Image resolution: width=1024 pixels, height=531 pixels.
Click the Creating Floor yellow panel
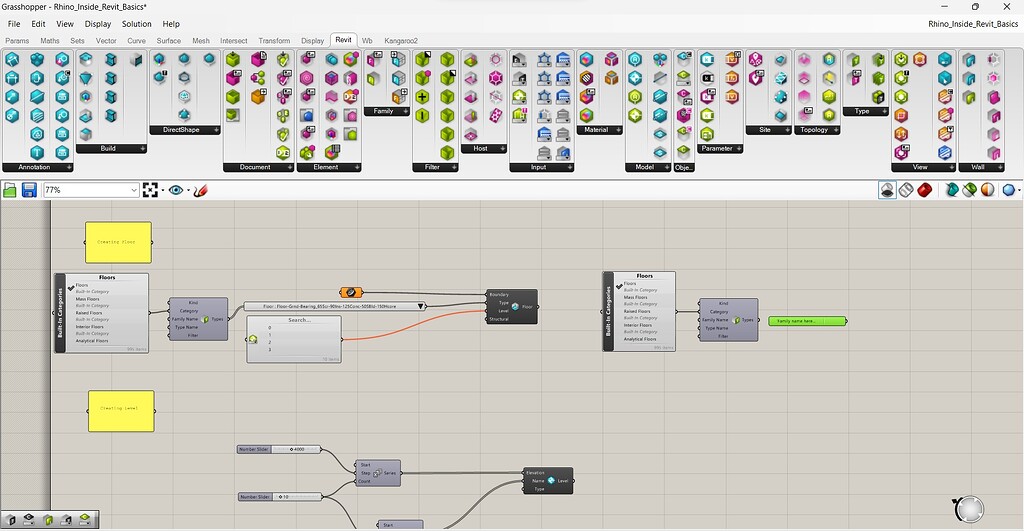point(118,242)
